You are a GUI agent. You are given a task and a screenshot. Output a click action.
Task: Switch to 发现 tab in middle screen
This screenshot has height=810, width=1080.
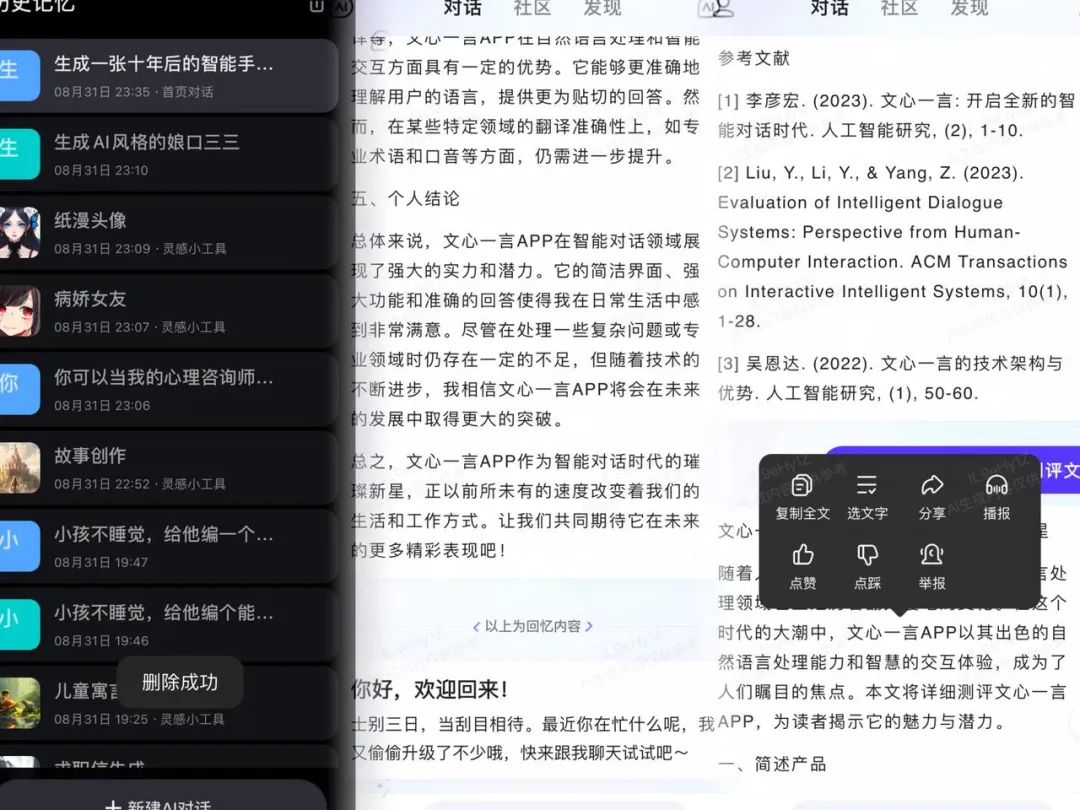603,8
